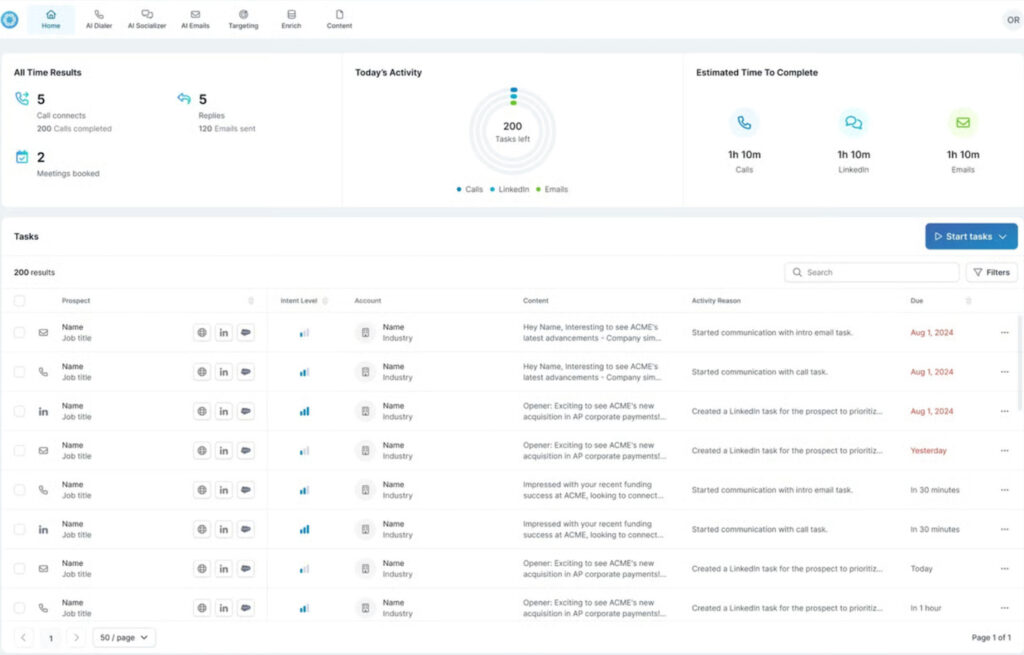Screen dimensions: 1024x655
Task: Click the globe icon in Today row
Action: [x=202, y=569]
